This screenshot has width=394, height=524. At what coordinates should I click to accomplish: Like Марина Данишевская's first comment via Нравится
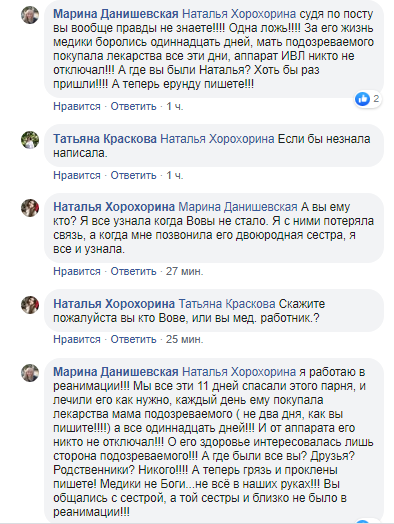point(77,106)
